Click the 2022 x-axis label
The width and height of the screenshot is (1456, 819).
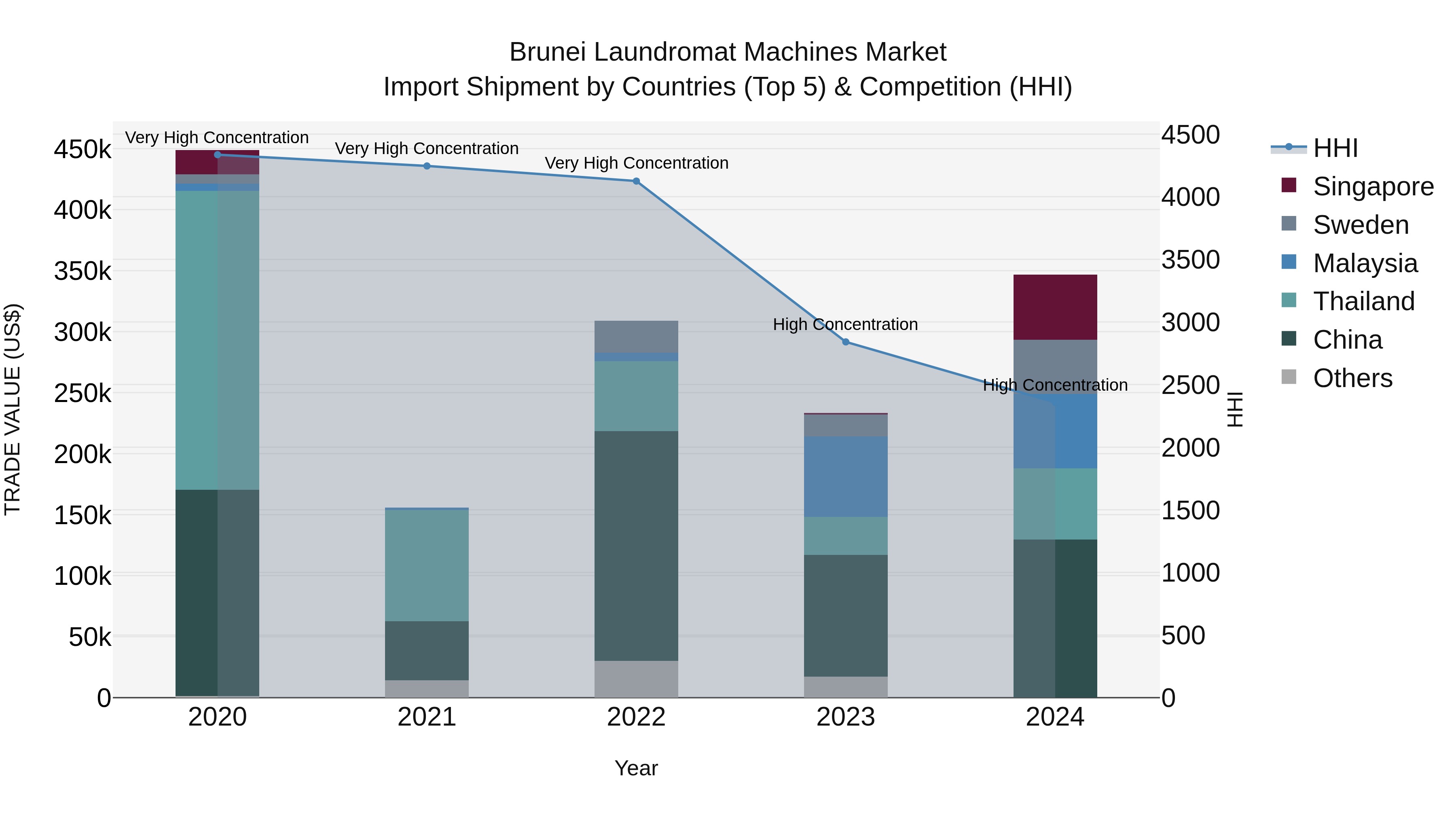tap(637, 717)
